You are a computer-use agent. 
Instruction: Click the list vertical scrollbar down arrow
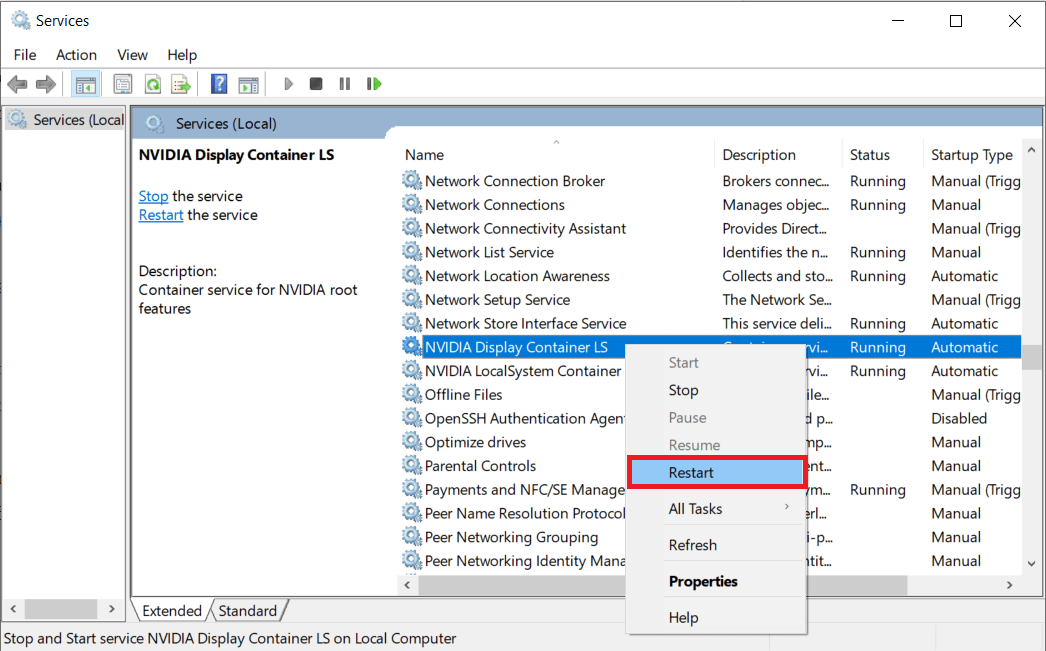[1031, 564]
